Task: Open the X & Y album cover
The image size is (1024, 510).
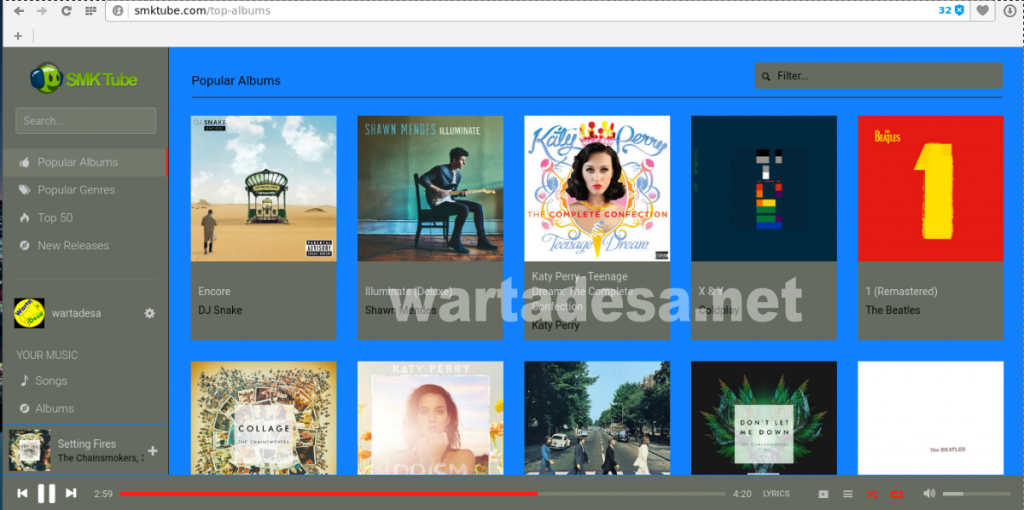Action: coord(764,189)
